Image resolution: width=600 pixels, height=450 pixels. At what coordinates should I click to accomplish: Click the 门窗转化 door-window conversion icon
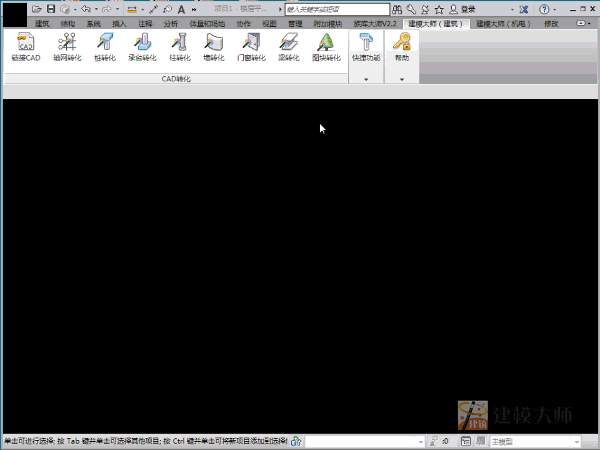click(250, 46)
